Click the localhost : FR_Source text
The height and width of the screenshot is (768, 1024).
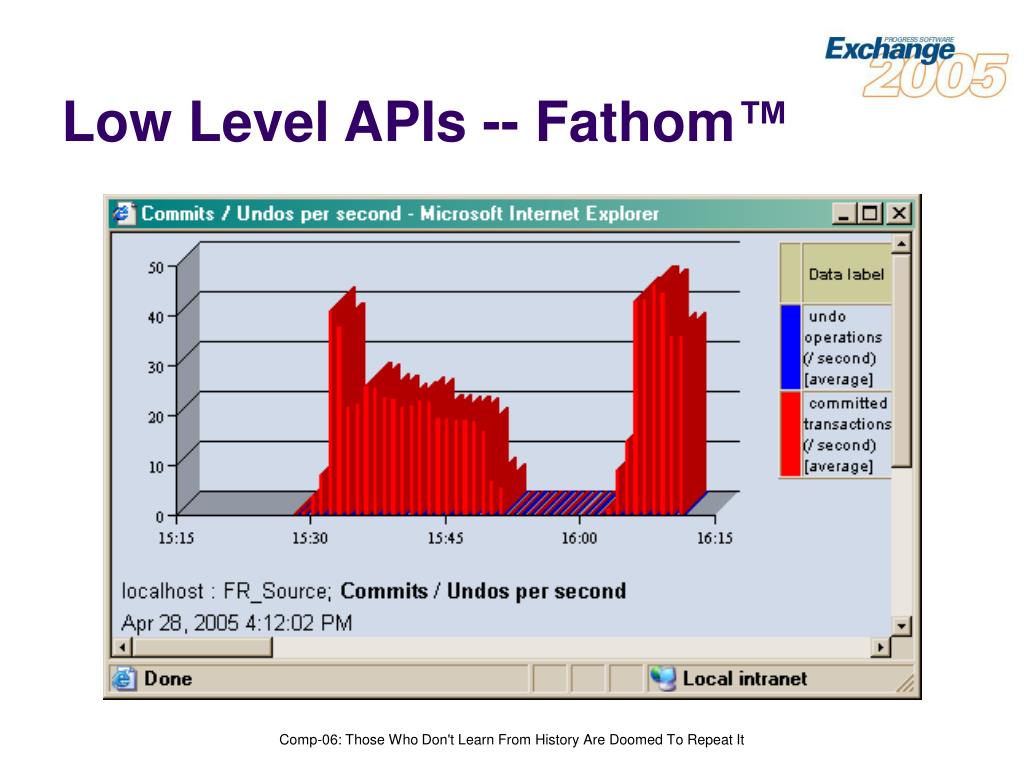click(x=227, y=591)
